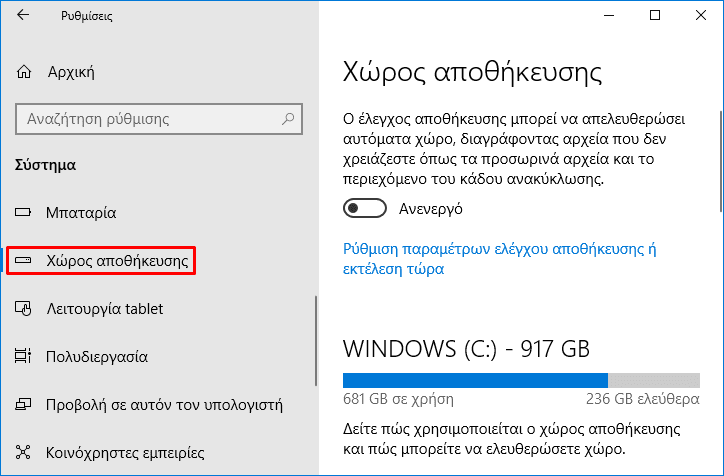724x476 pixels.
Task: Click the tablet icon beside Λειτουργία tablet
Action: coord(23,308)
